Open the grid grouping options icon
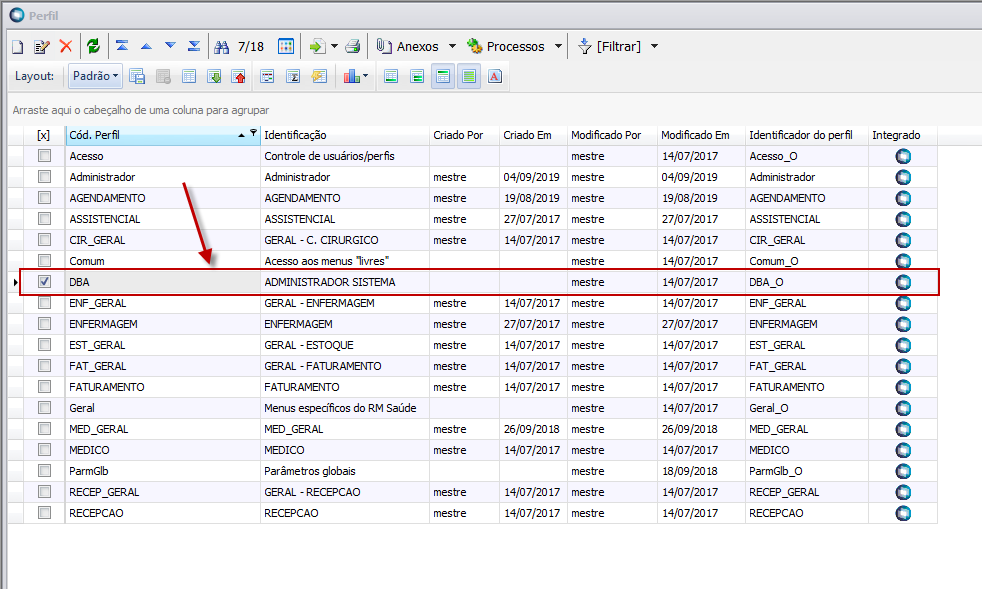Viewport: 982px width, 589px height. point(267,76)
